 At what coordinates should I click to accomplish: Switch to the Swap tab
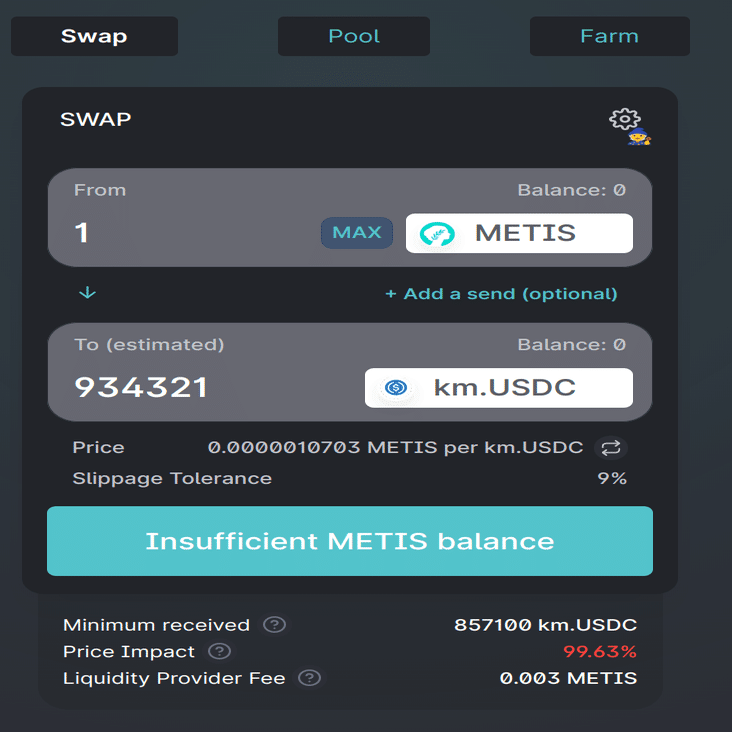(94, 36)
